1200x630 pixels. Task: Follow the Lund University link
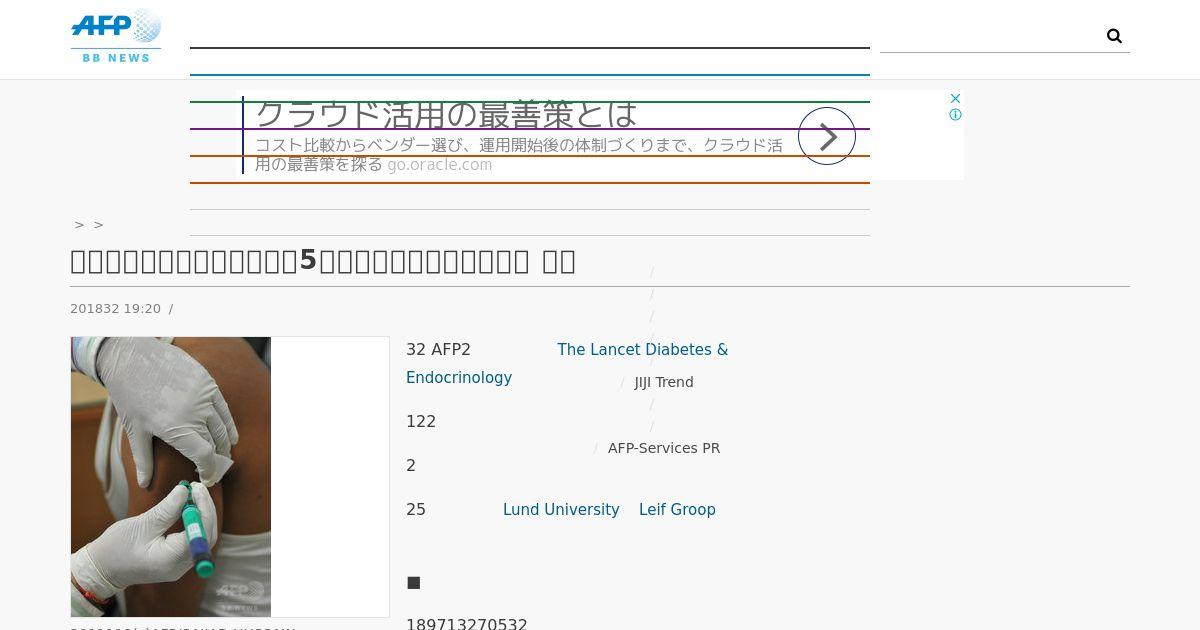pos(561,510)
